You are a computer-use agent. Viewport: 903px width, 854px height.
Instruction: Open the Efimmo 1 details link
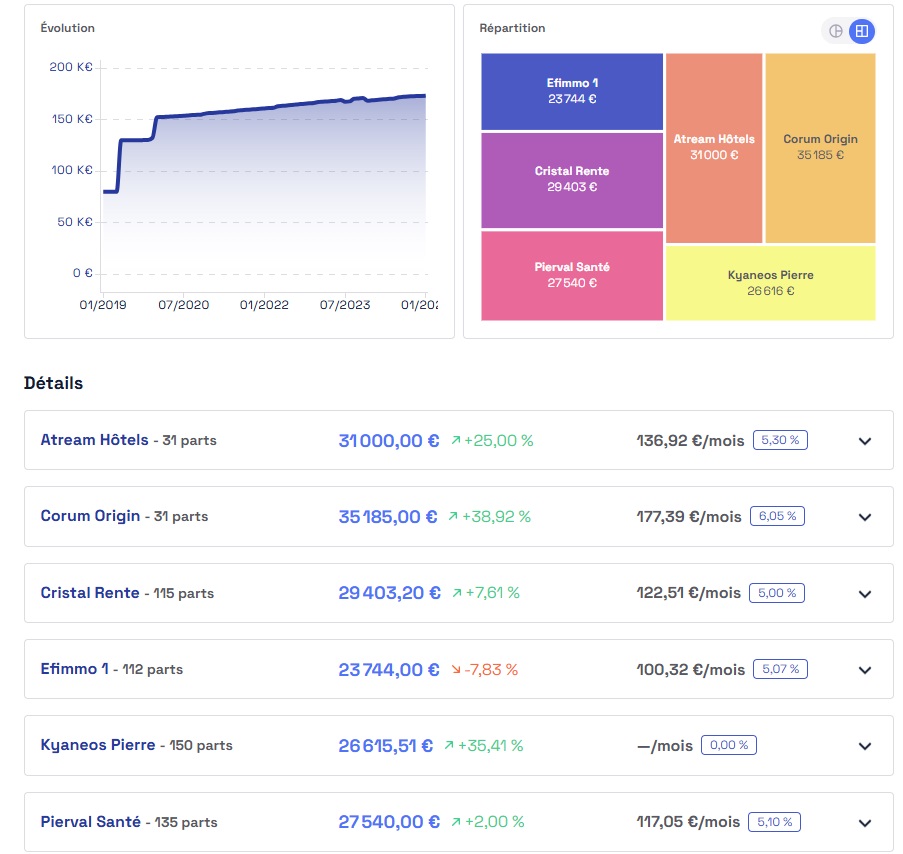(x=74, y=669)
